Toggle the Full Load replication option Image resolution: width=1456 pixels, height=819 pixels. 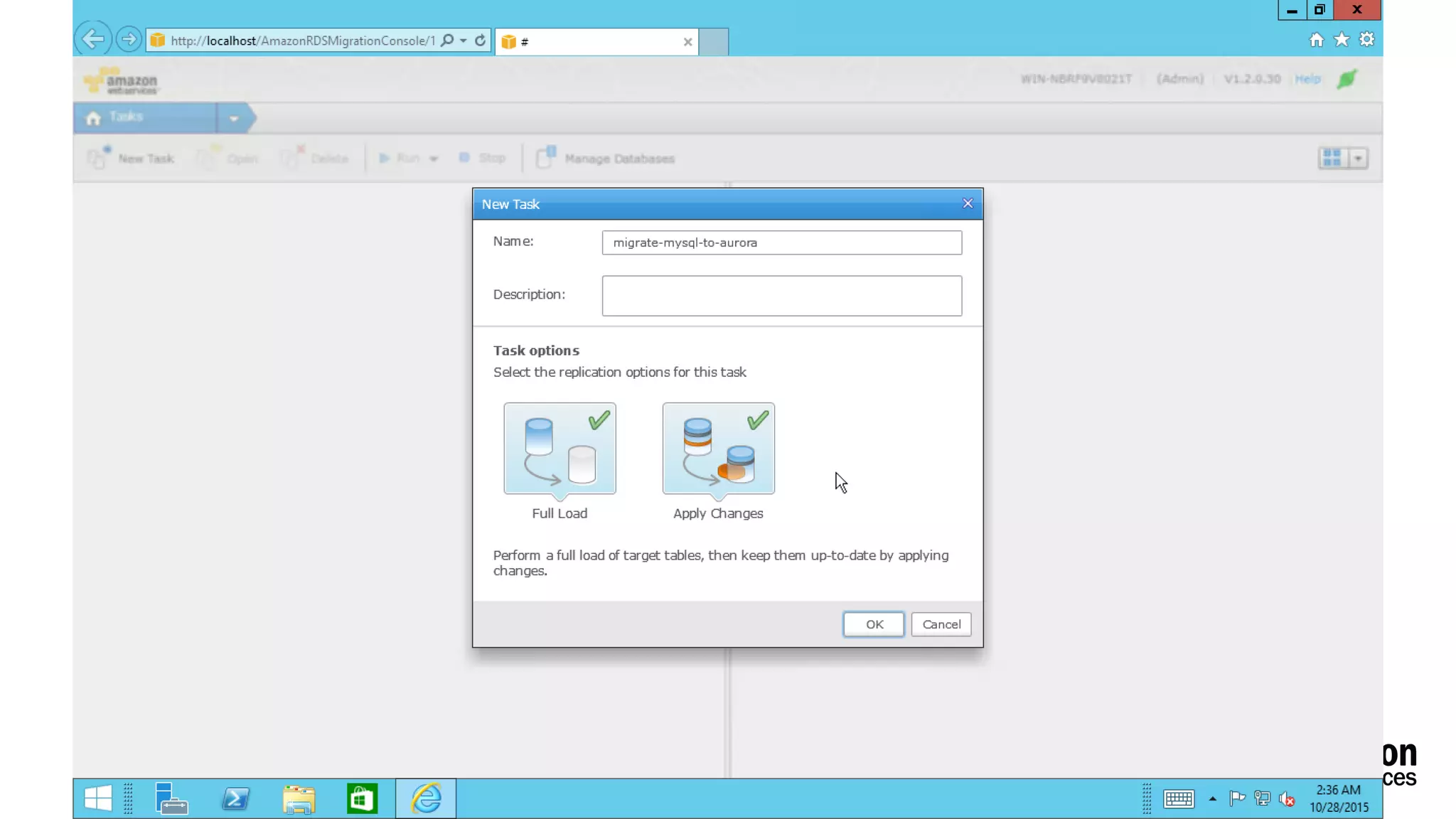560,449
